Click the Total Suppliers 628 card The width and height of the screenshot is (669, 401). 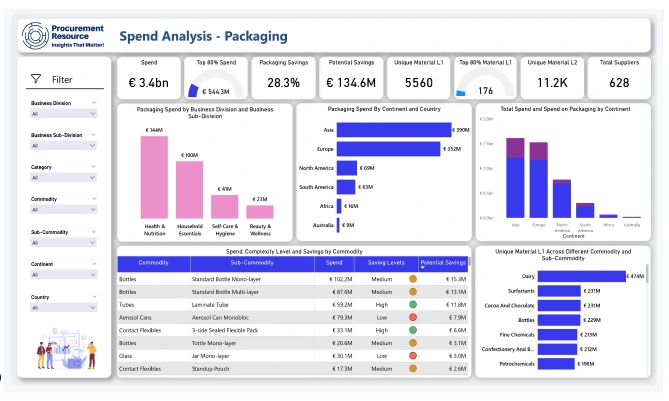click(619, 75)
